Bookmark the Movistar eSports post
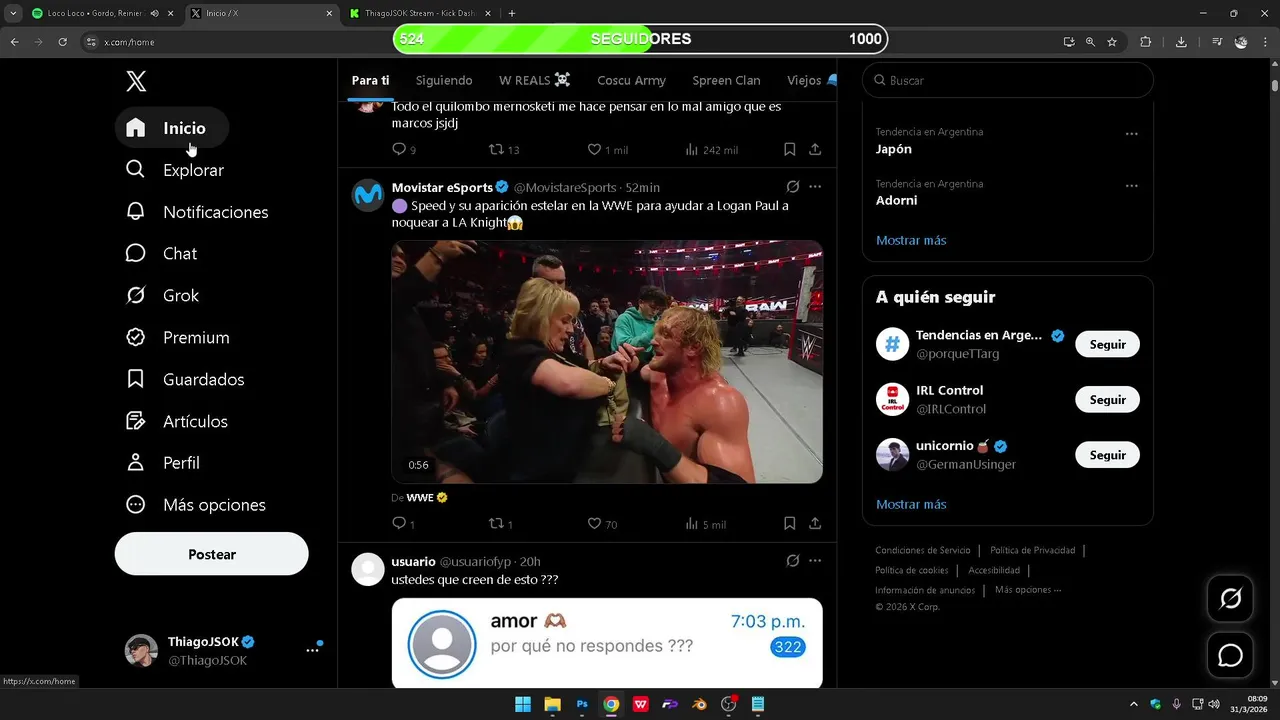The height and width of the screenshot is (720, 1280). click(789, 523)
